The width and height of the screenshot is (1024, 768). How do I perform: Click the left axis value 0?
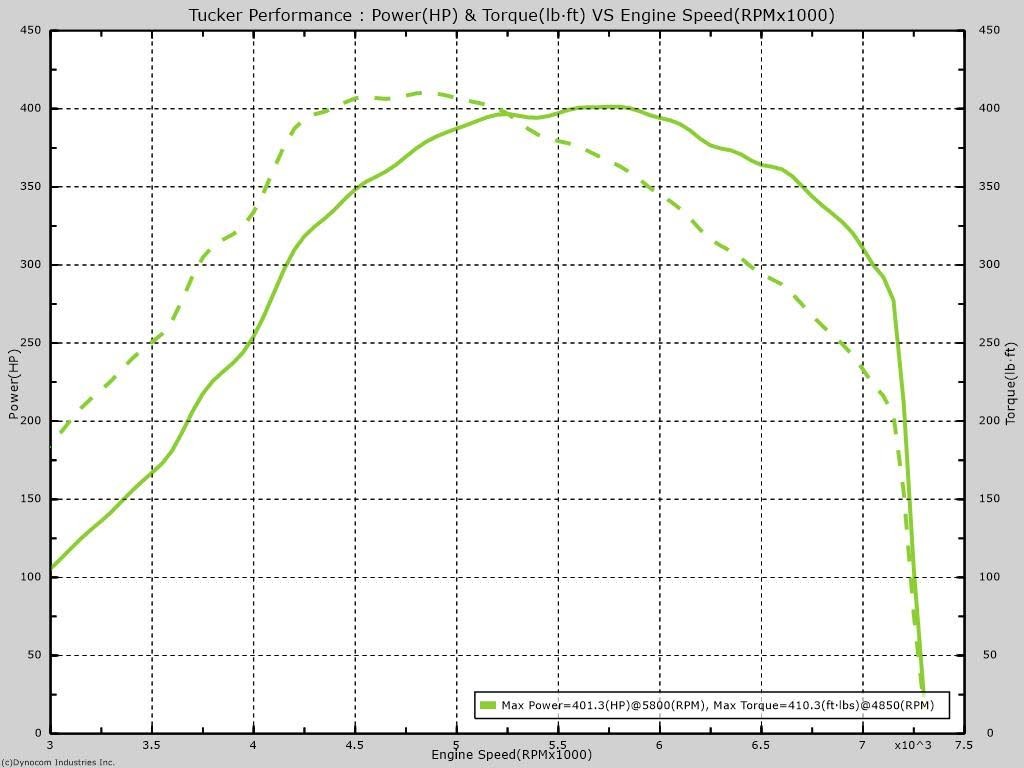(x=38, y=733)
